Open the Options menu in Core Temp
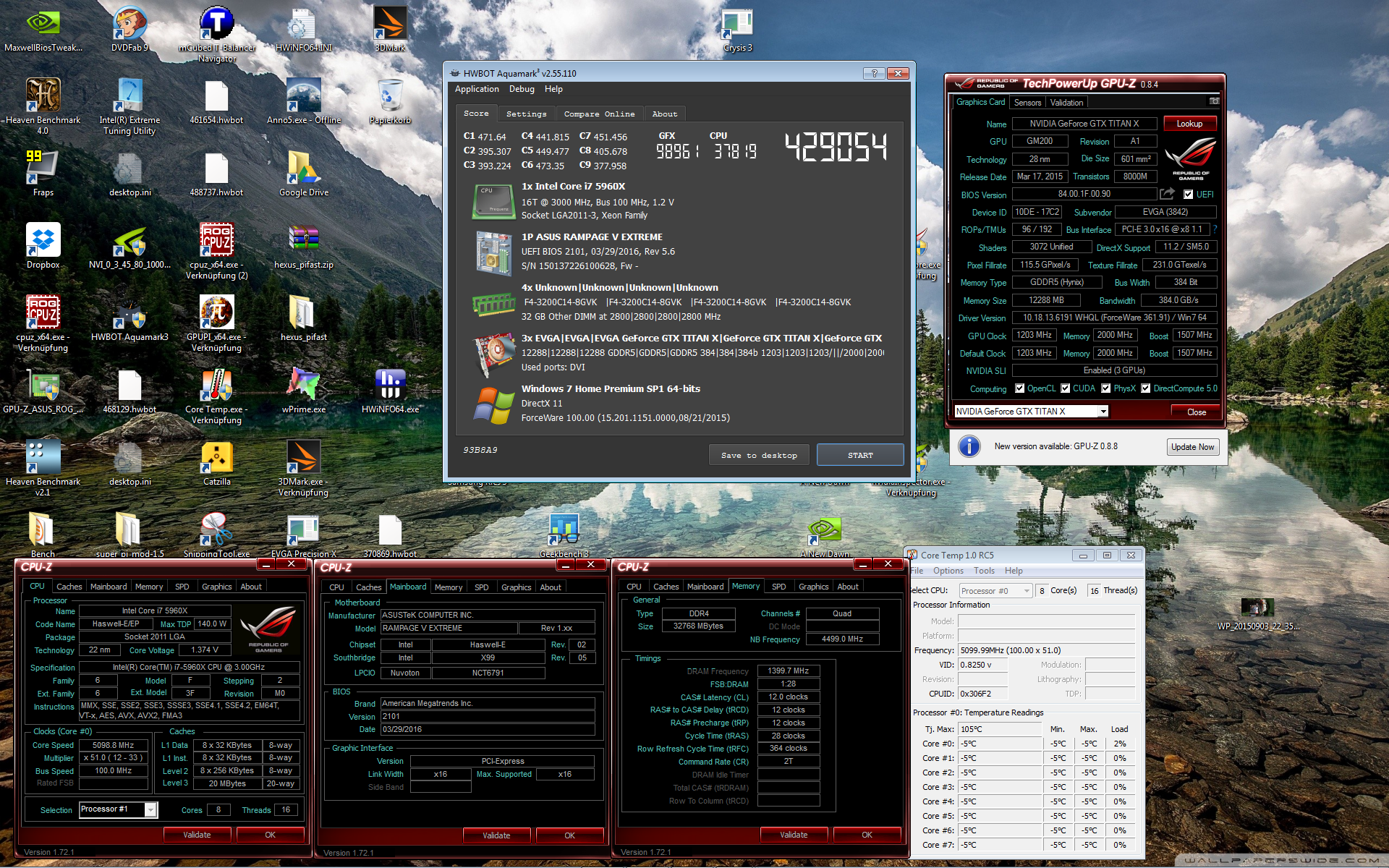This screenshot has height=868, width=1389. click(x=948, y=571)
